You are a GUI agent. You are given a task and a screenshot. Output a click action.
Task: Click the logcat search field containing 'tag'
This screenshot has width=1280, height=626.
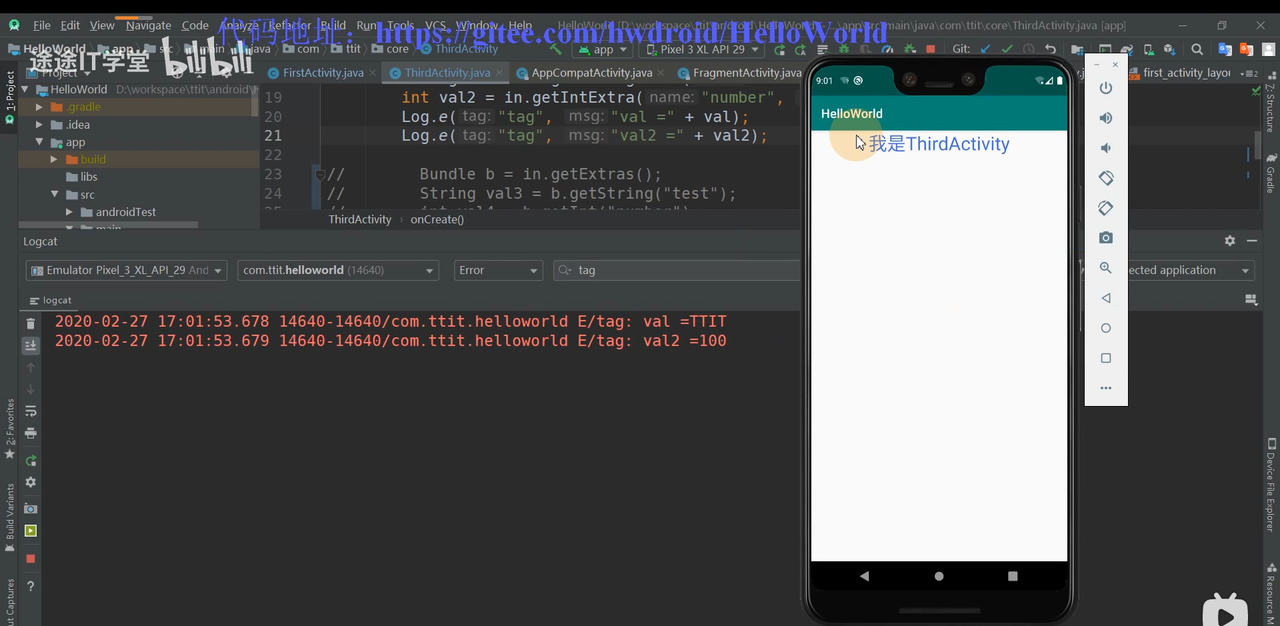(676, 270)
